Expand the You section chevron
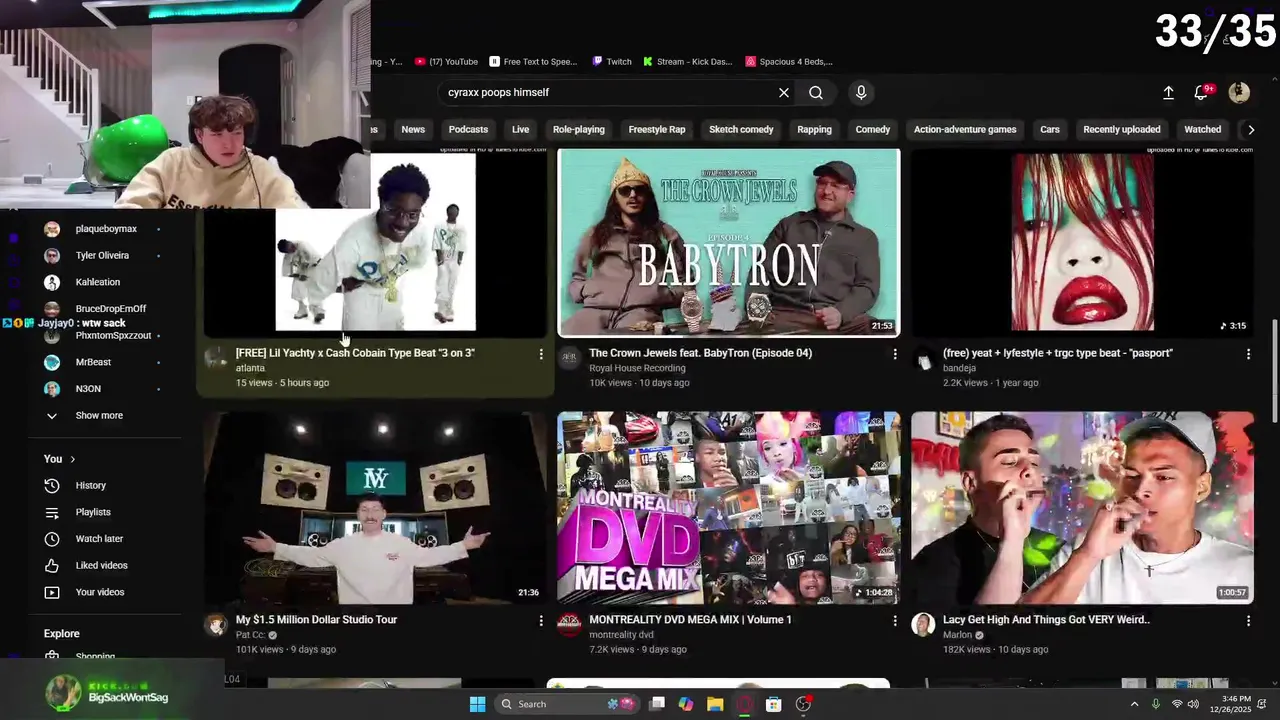The height and width of the screenshot is (720, 1280). [x=72, y=459]
